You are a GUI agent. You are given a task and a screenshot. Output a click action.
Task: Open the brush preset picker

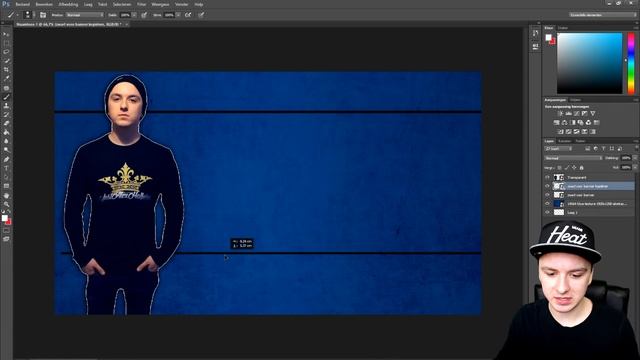28,15
